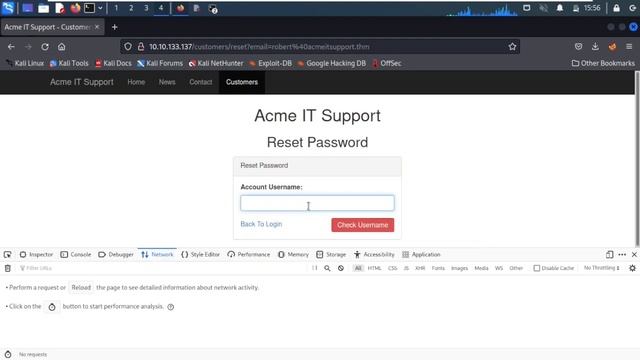Screen dimensions: 640x360
Task: Toggle responsive design mode icon
Action: [609, 254]
